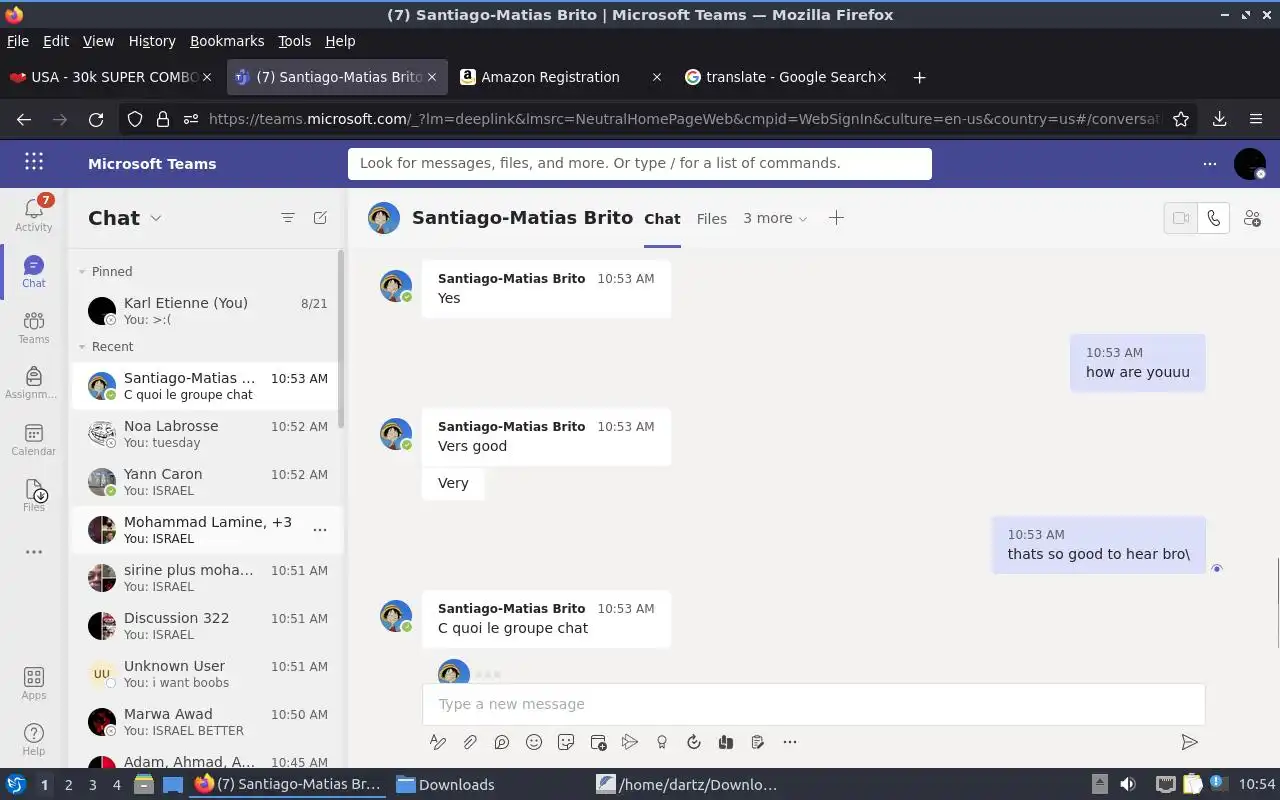The width and height of the screenshot is (1280, 800).
Task: Bookmark this page with star icon
Action: tap(1181, 119)
